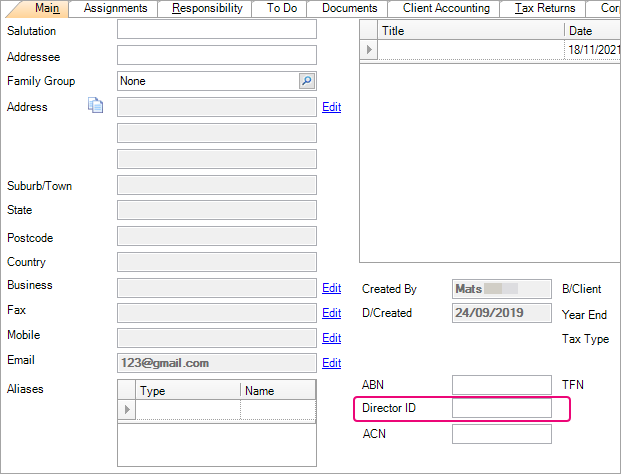Screen dimensions: 621x474
Task: Select the row arrow in Aliases grid
Action: coord(127,409)
